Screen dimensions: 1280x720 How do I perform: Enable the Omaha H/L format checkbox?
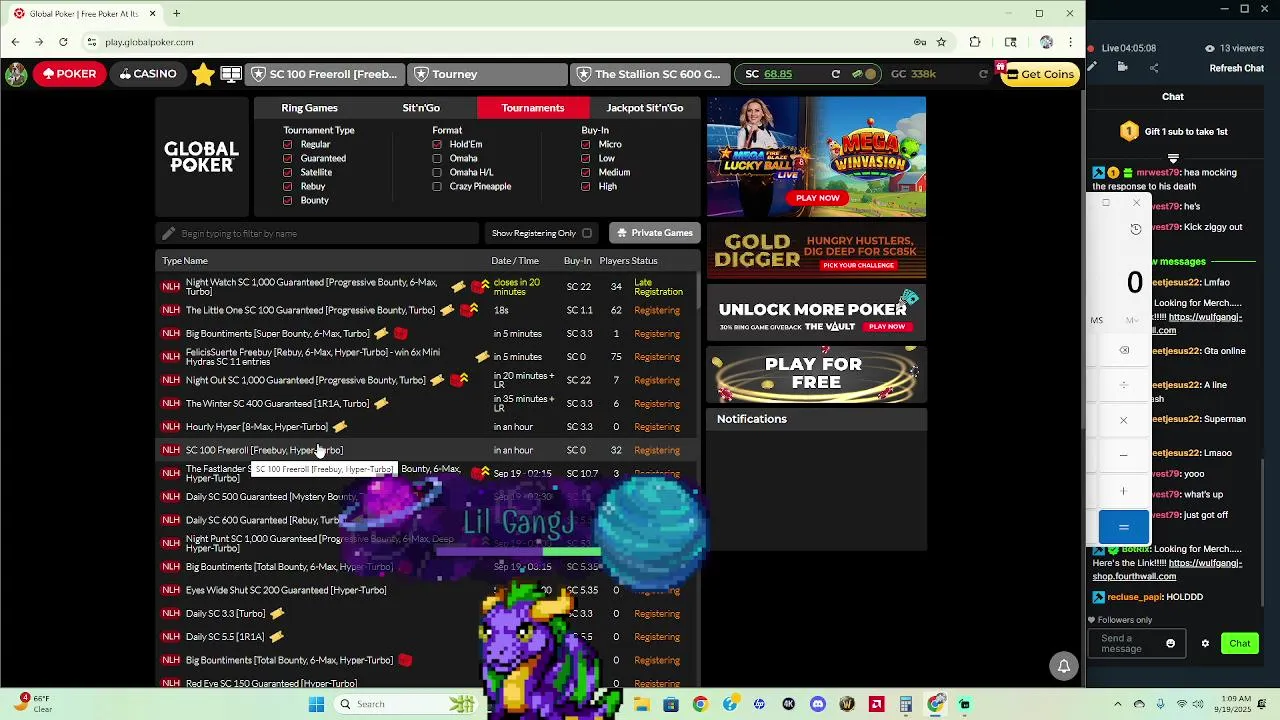pyautogui.click(x=437, y=172)
